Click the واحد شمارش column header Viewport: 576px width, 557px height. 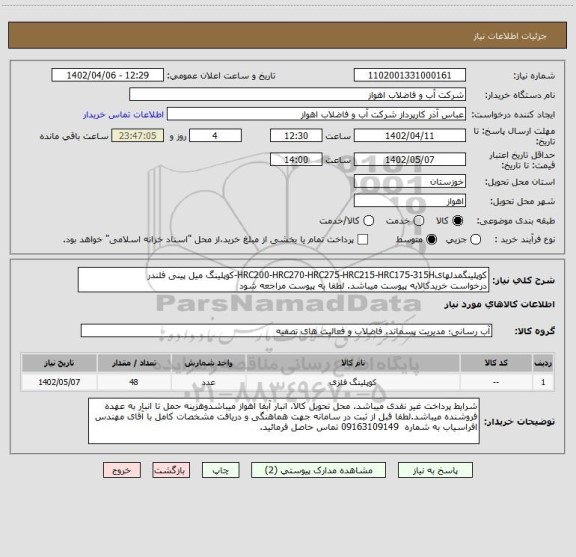tap(208, 363)
